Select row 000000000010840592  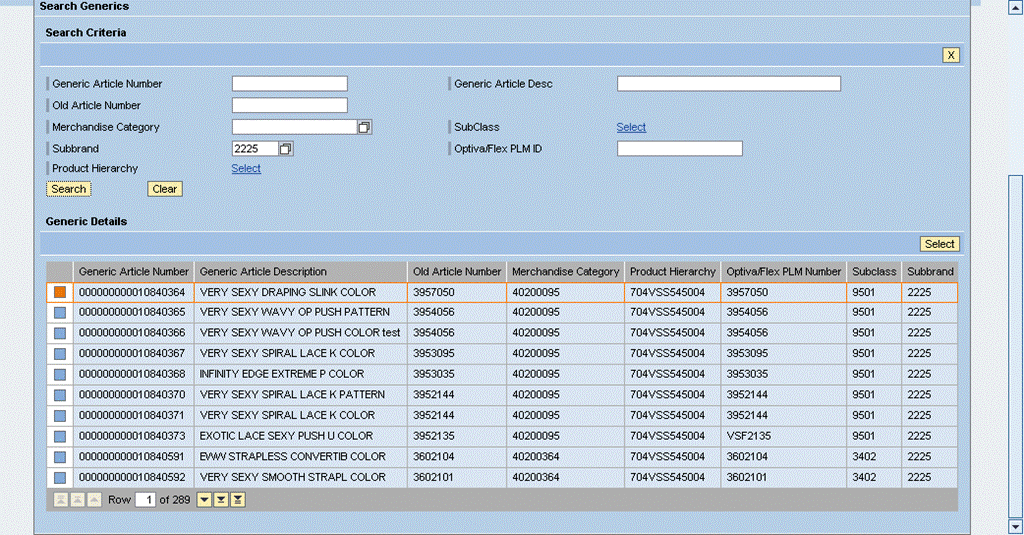(60, 478)
